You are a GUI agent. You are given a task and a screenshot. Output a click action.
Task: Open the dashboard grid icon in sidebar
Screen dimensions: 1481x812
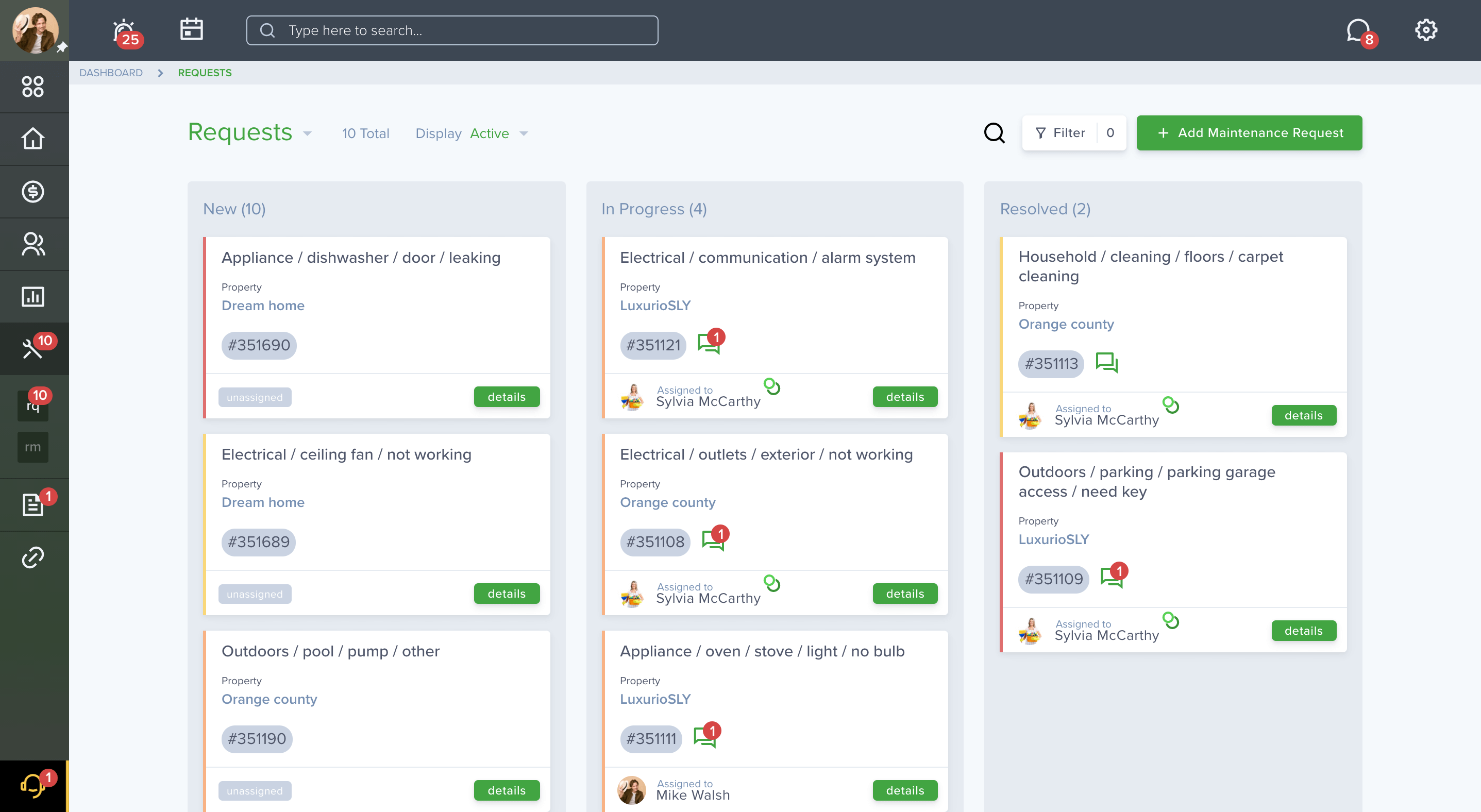tap(33, 86)
